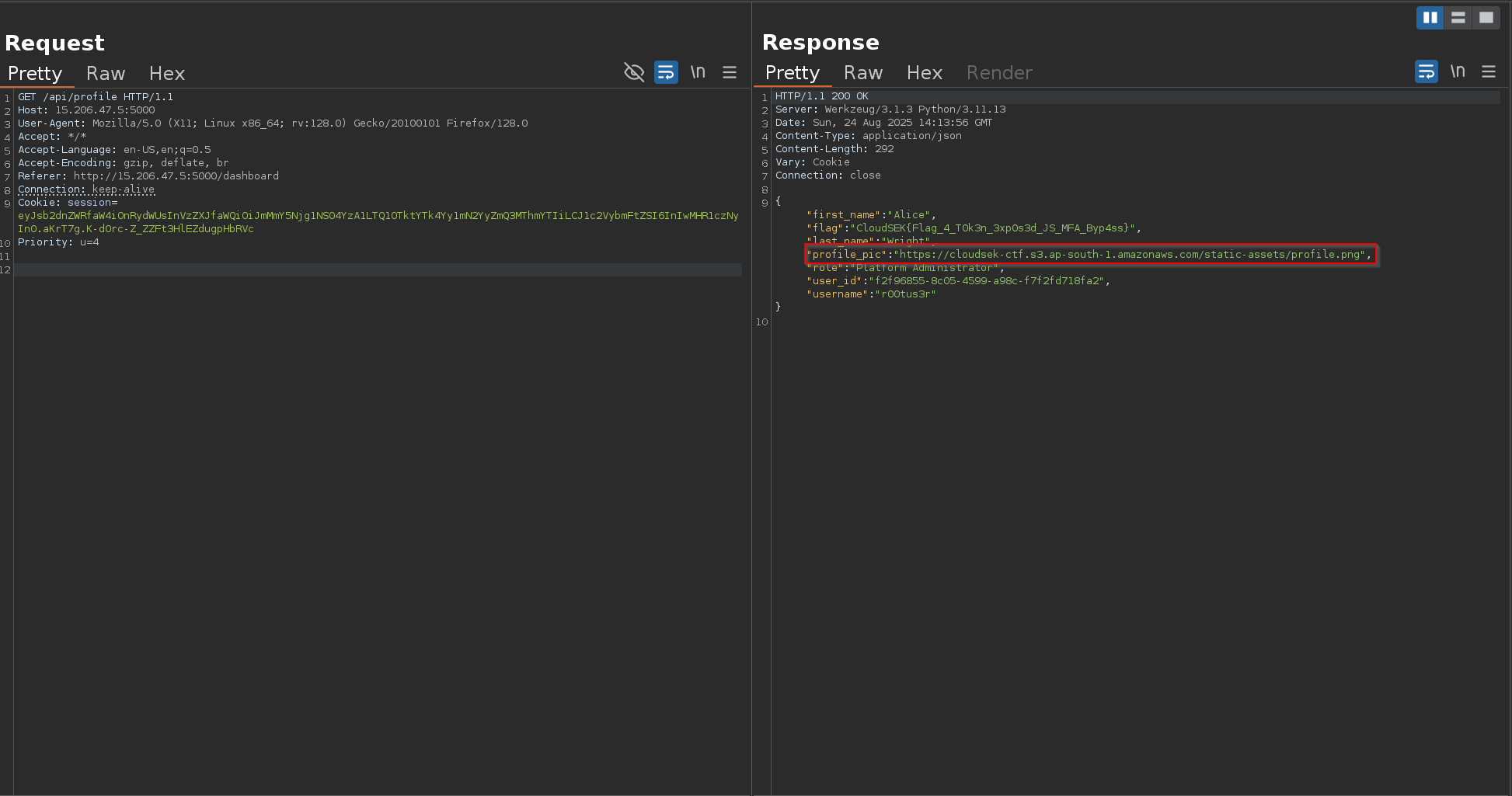1512x796 pixels.
Task: Click the empty line 12 in request editor
Action: pyautogui.click(x=377, y=270)
